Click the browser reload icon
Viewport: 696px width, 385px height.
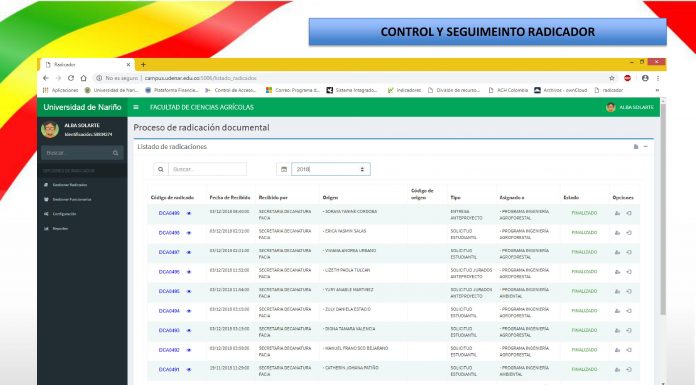(71, 78)
